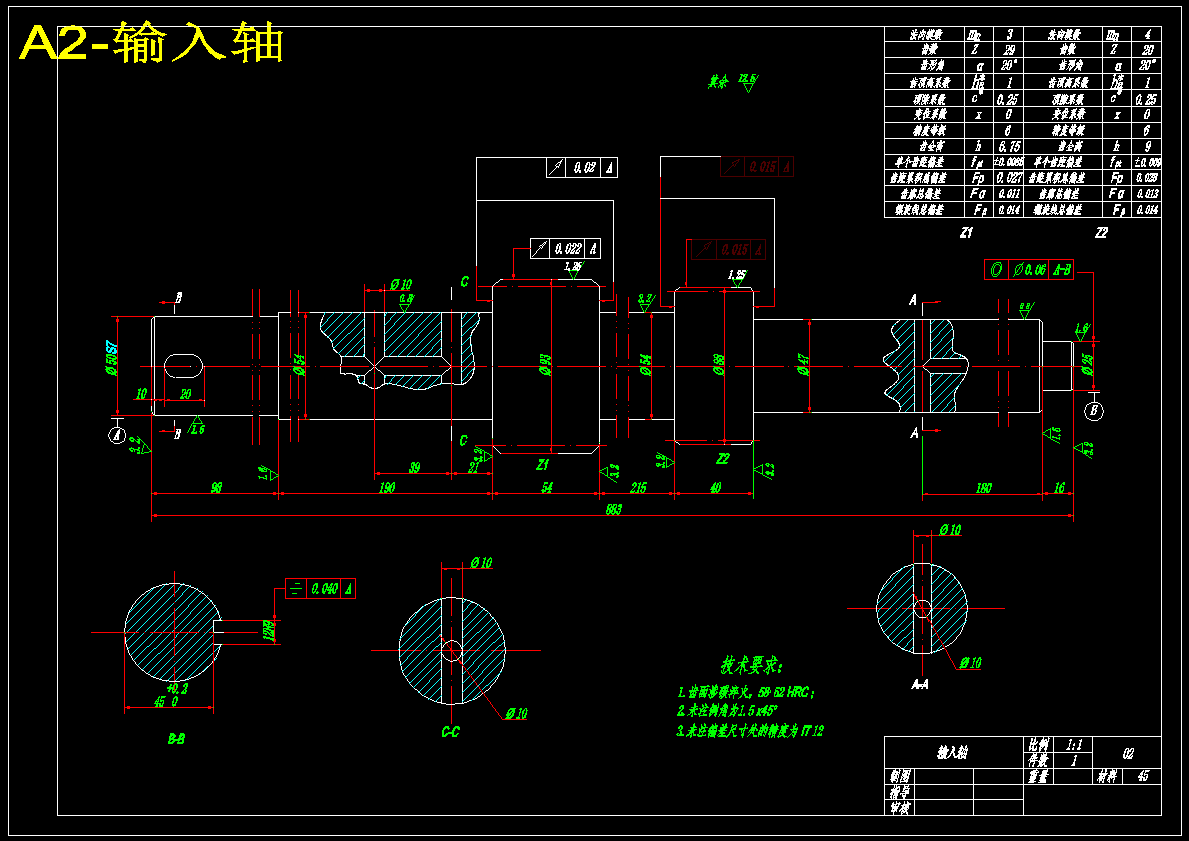Image resolution: width=1189 pixels, height=841 pixels.
Task: Select the "Ø50S7" diameter dimension
Action: click(x=111, y=358)
